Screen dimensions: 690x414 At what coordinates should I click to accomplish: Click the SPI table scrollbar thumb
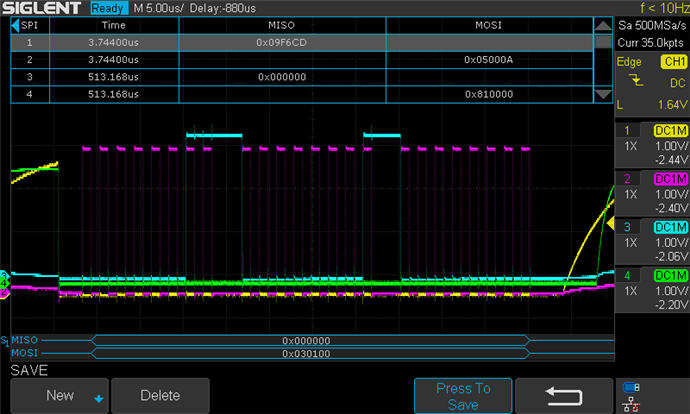pos(602,42)
